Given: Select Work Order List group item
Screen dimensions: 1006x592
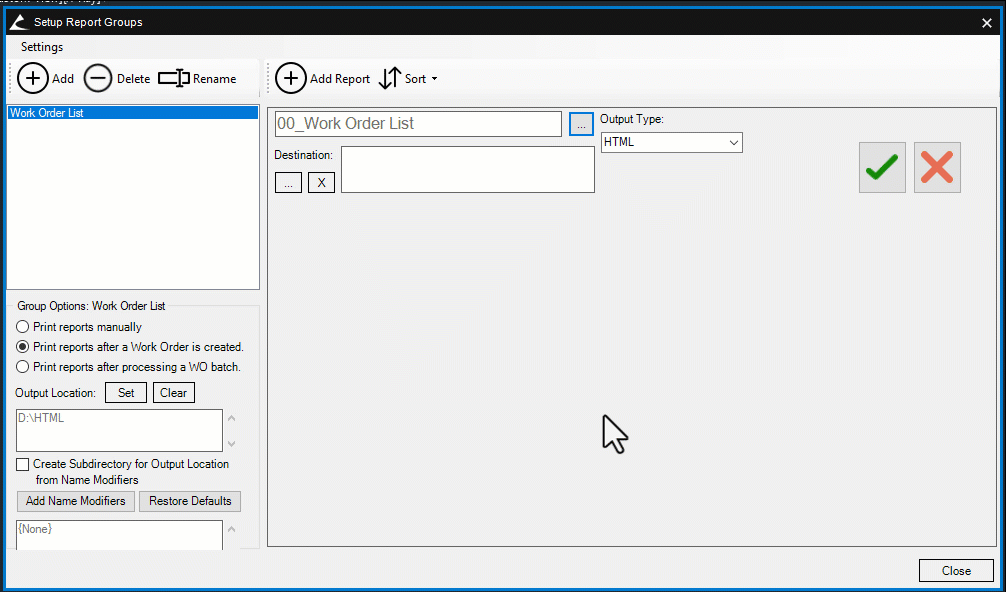Looking at the screenshot, I should pos(47,113).
